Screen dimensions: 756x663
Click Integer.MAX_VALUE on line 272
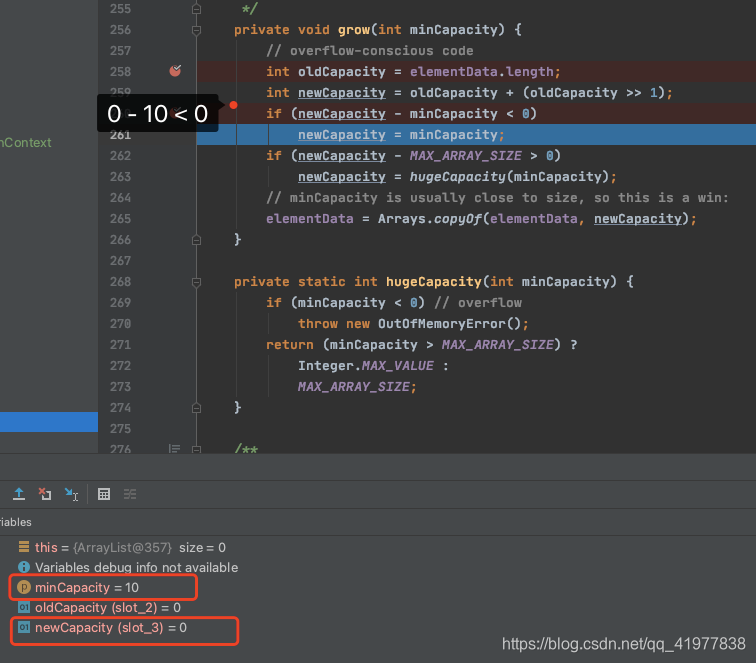point(365,366)
